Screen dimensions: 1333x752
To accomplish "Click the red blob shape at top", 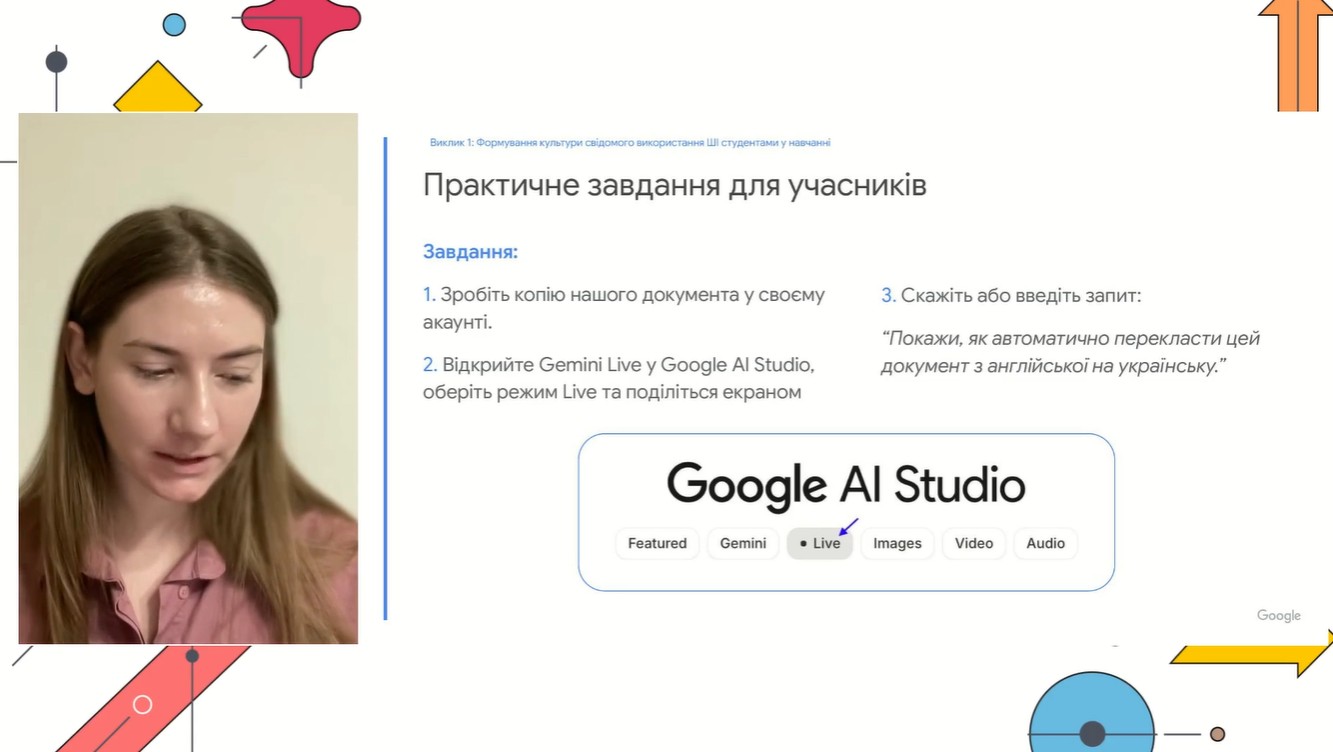I will coord(300,30).
